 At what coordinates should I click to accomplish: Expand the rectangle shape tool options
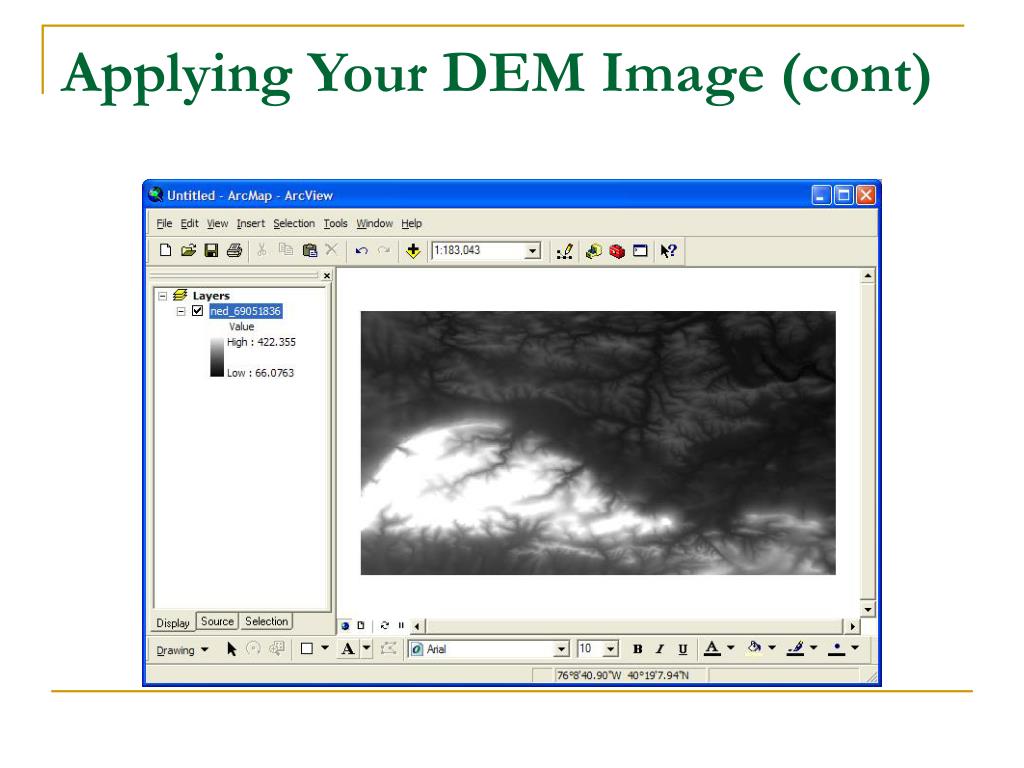325,648
